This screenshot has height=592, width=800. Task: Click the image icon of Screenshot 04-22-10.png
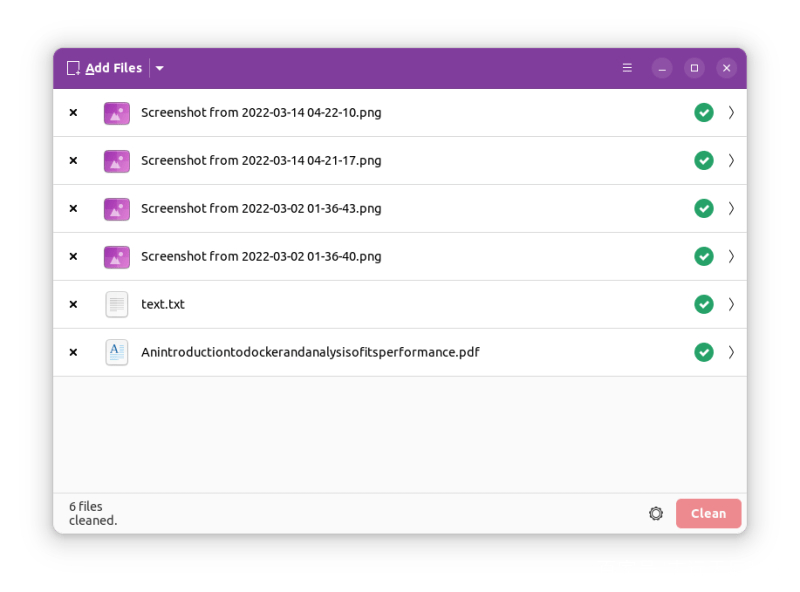[117, 113]
